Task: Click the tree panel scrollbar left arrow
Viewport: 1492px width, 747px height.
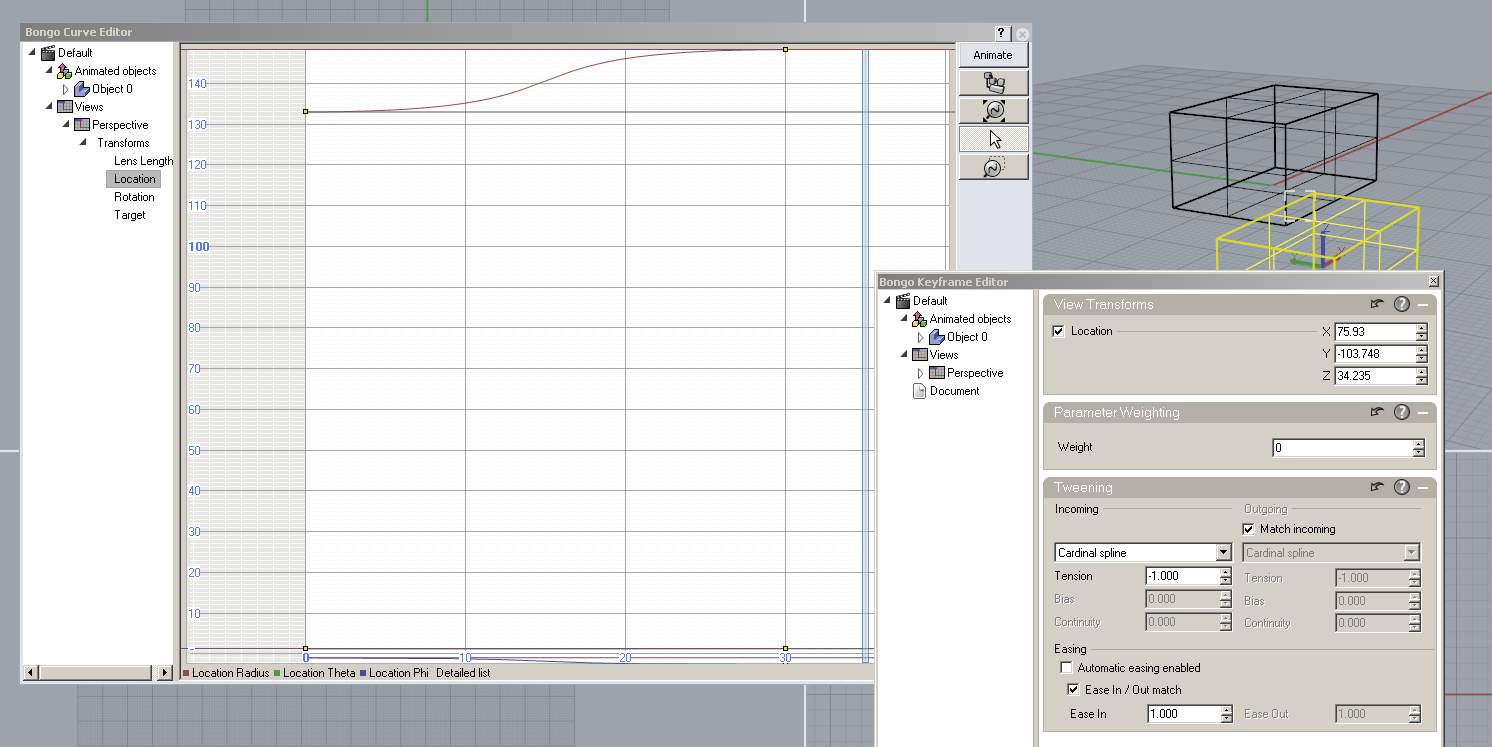Action: pos(29,673)
